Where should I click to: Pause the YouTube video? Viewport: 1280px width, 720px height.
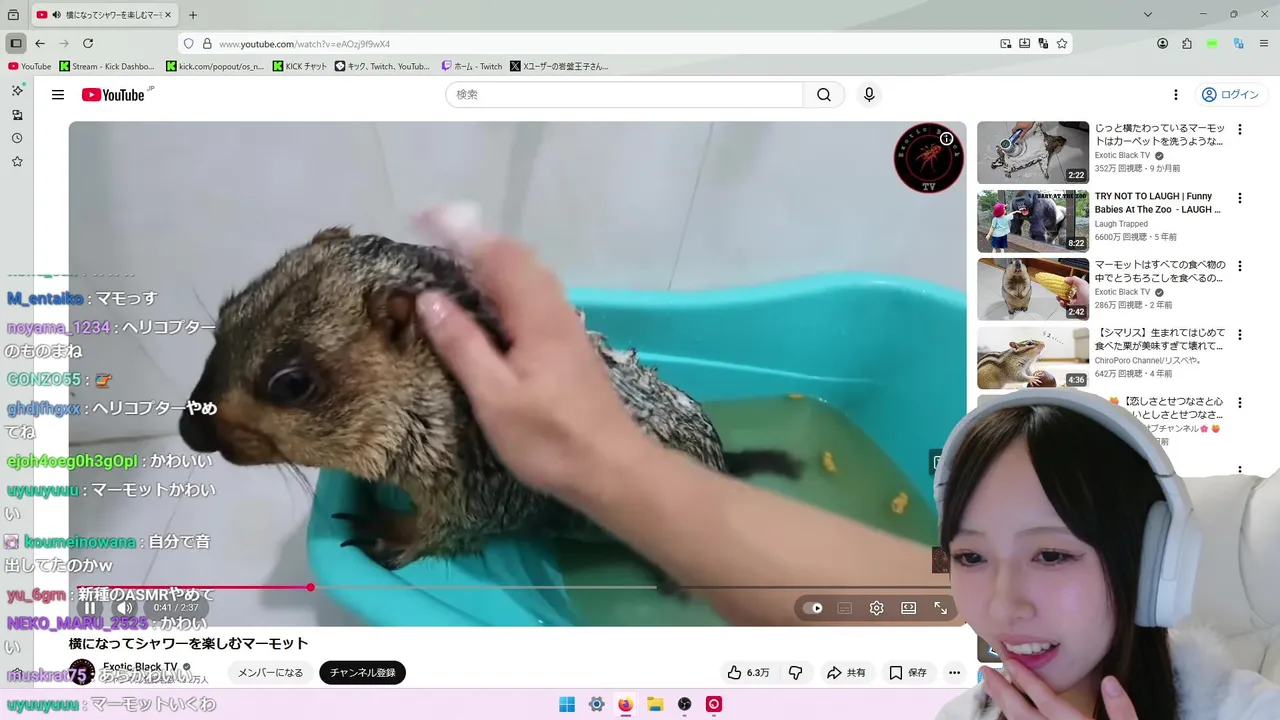[x=90, y=608]
